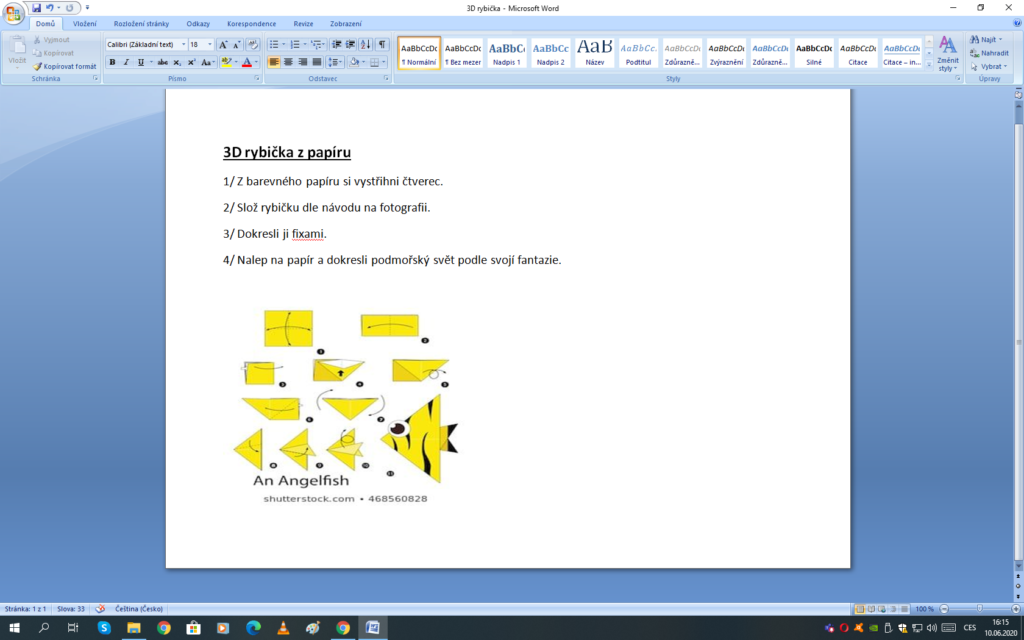Image resolution: width=1024 pixels, height=640 pixels.
Task: Click Vybrat select button
Action: point(989,66)
